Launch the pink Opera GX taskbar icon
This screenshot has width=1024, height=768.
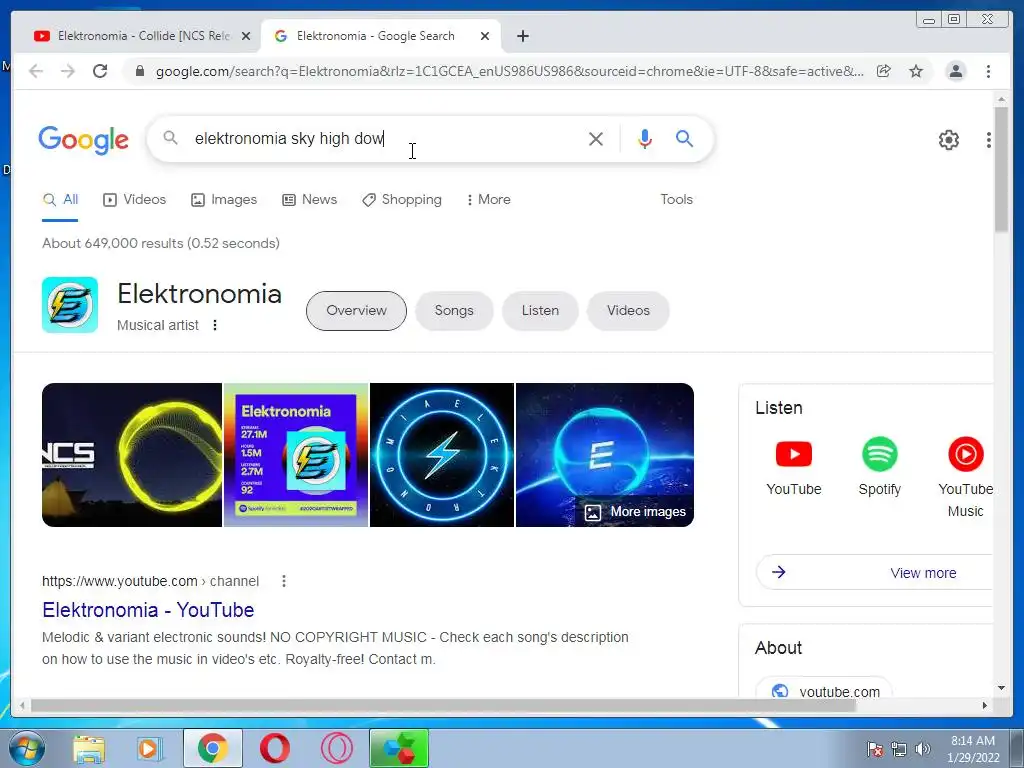tap(337, 748)
